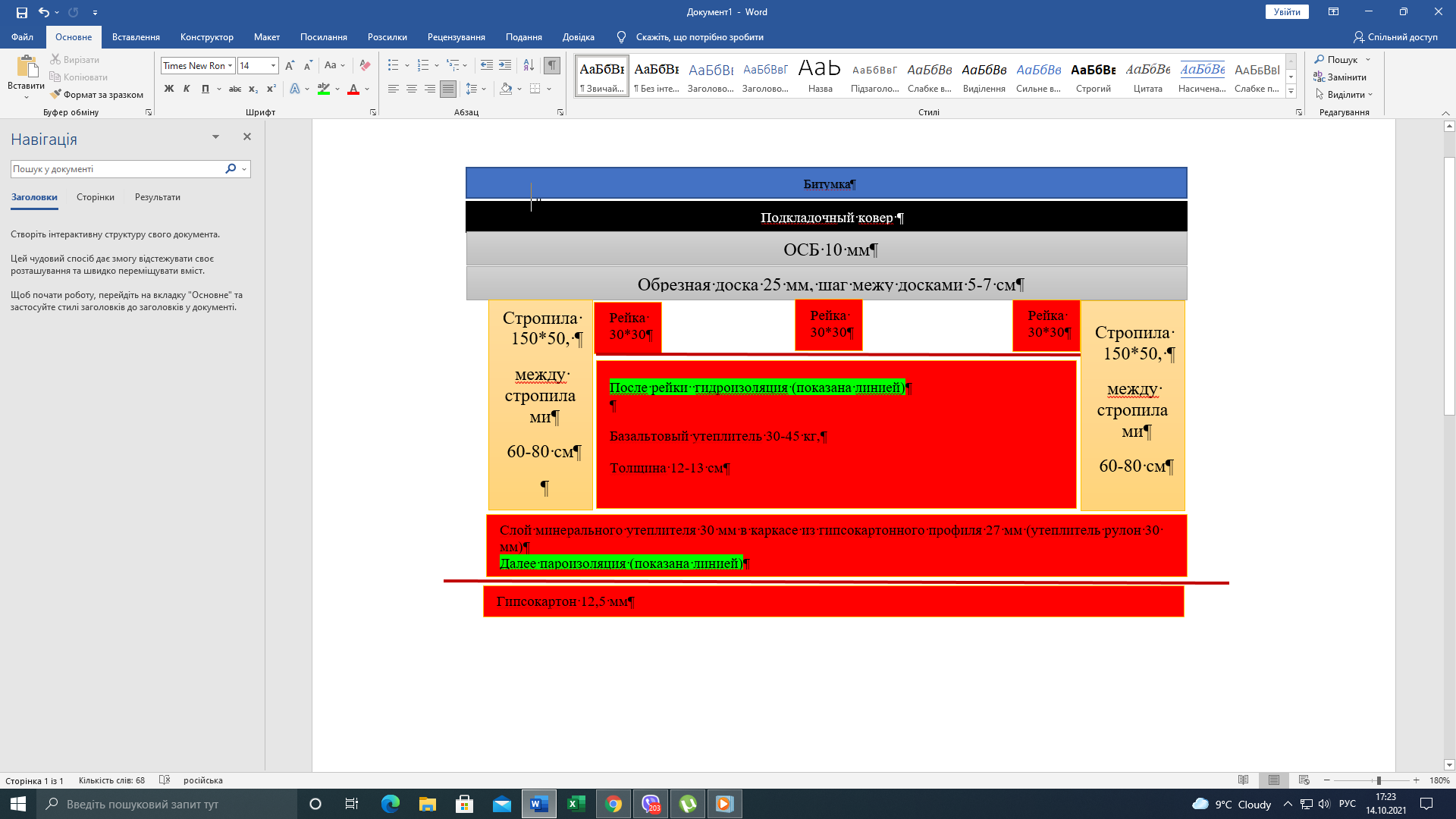
Task: Click the document search field in navigation pane
Action: [118, 169]
